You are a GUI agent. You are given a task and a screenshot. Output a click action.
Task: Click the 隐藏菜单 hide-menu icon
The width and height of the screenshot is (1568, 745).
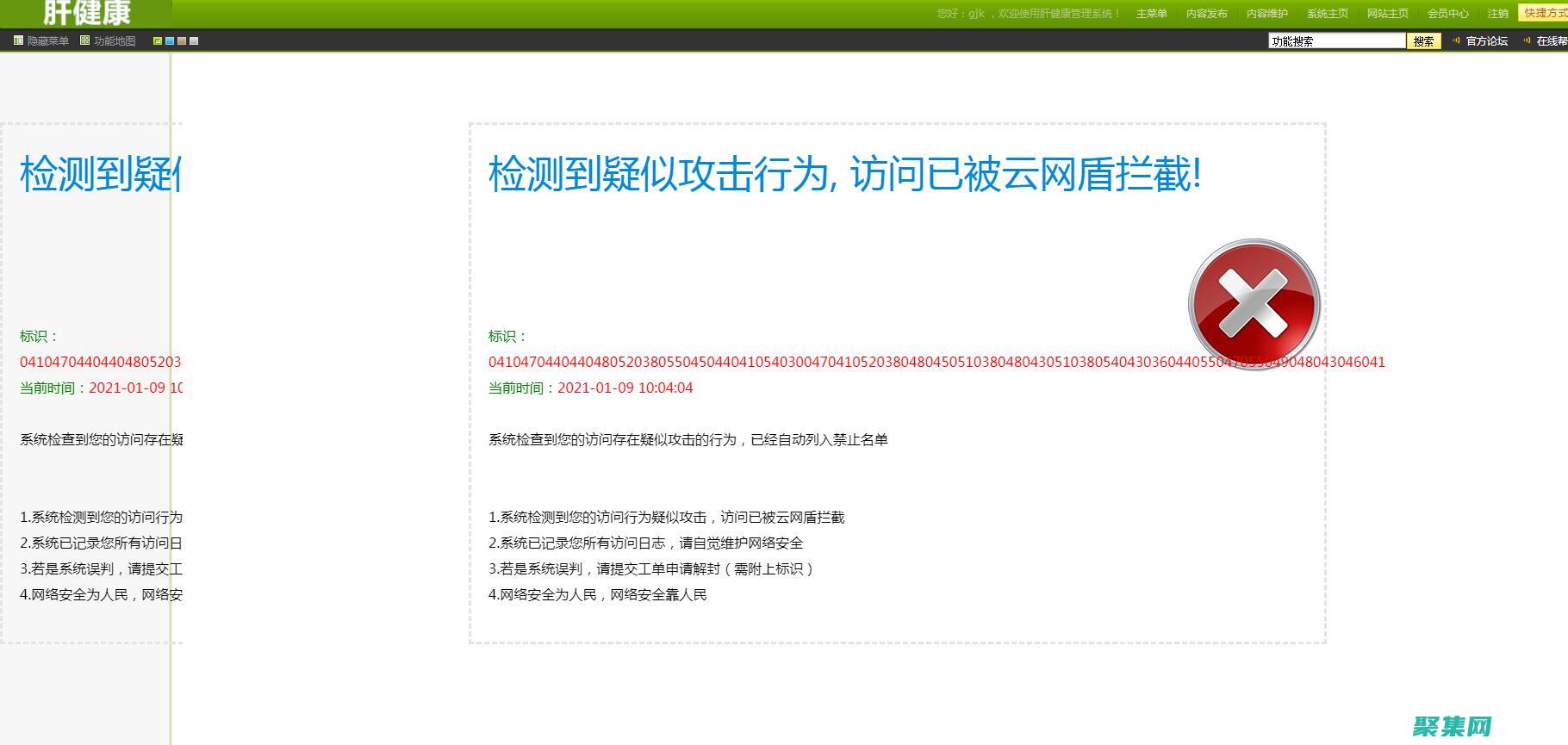pyautogui.click(x=18, y=40)
